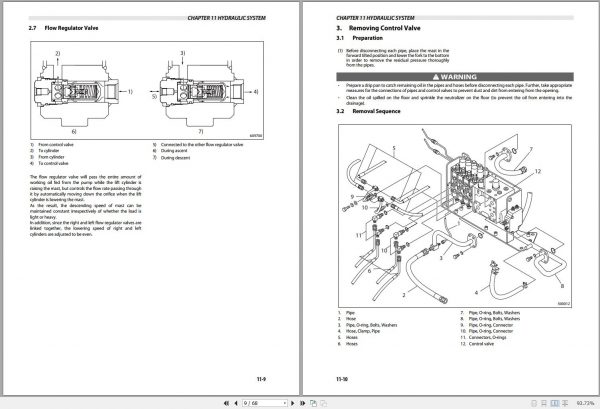600x409 pixels.
Task: Go to the first page
Action: pyautogui.click(x=226, y=403)
